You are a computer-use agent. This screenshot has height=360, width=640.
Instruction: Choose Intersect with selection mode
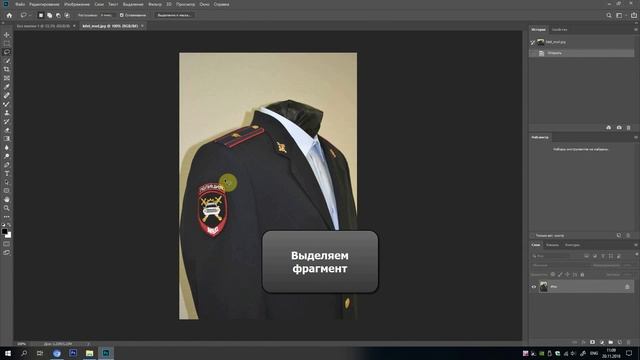[x=67, y=16]
